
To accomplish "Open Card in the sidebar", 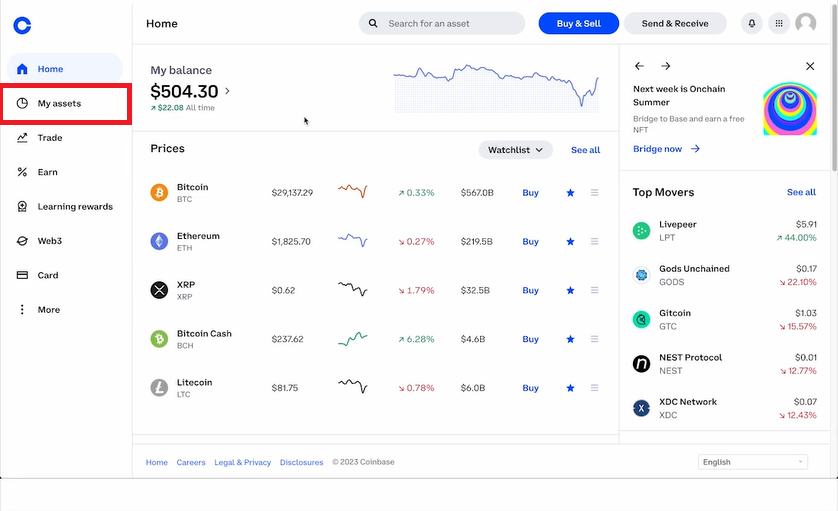I will pos(64,275).
